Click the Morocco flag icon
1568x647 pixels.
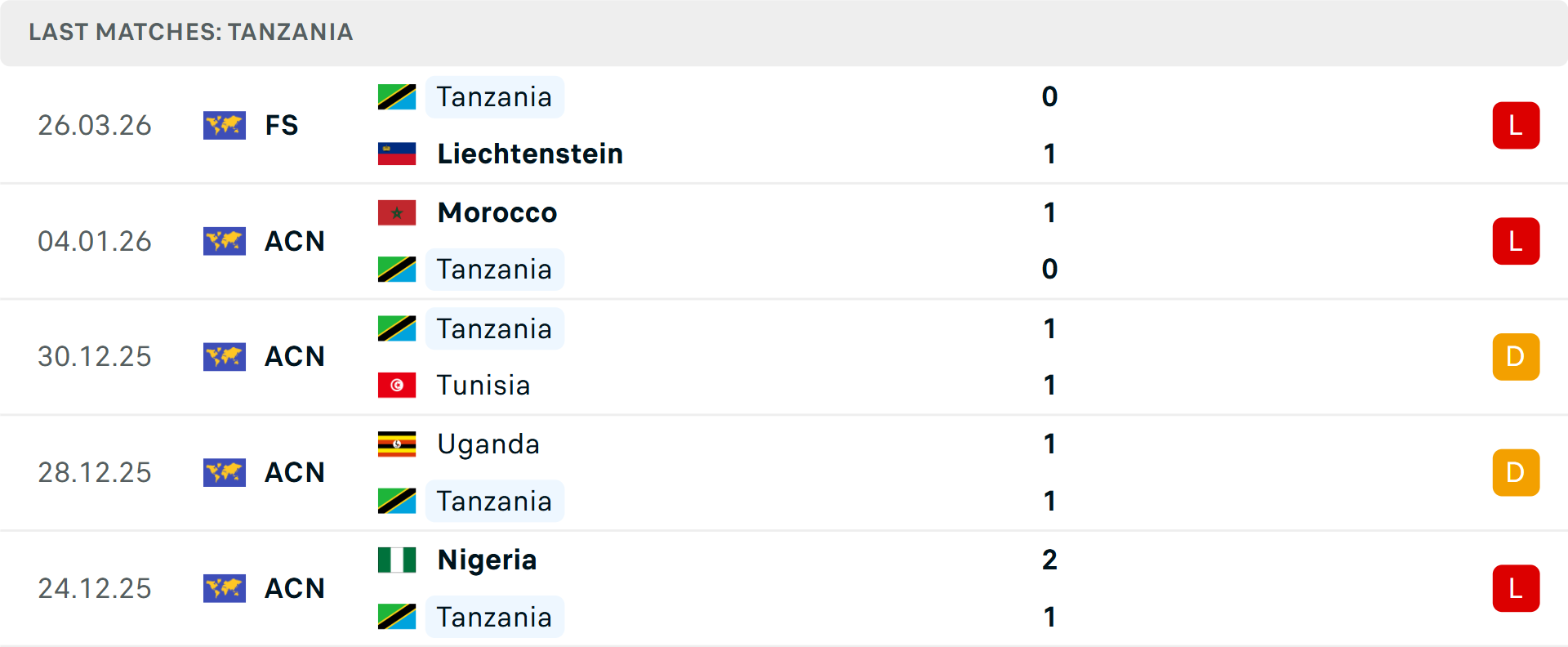pyautogui.click(x=397, y=212)
